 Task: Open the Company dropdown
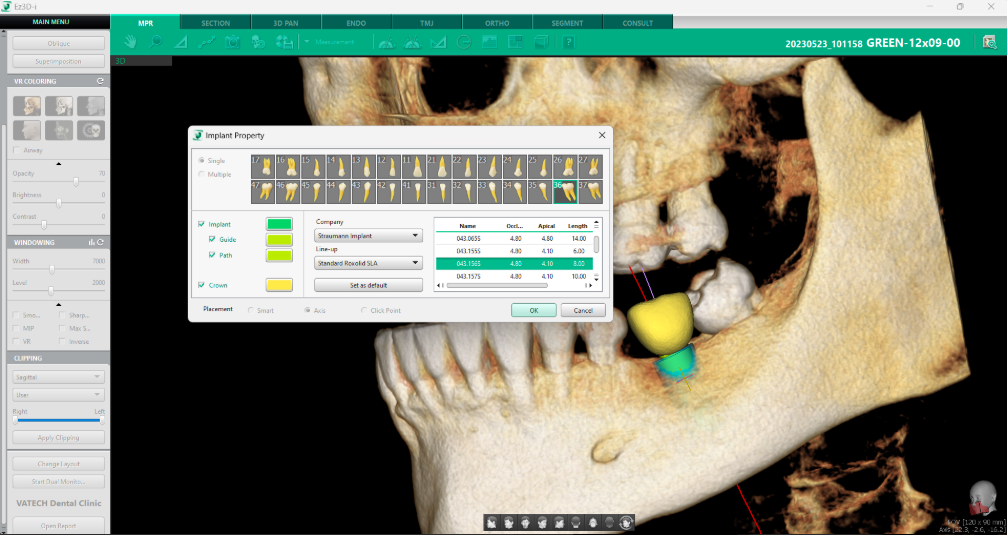tap(368, 237)
